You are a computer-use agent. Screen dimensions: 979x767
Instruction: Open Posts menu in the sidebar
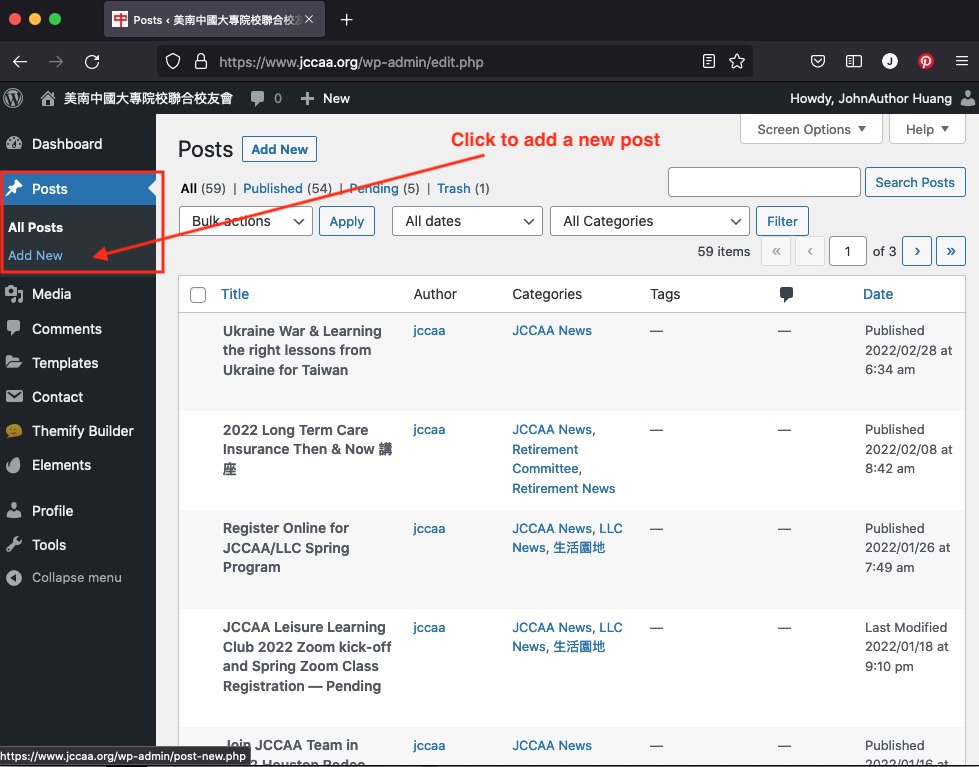[x=49, y=189]
